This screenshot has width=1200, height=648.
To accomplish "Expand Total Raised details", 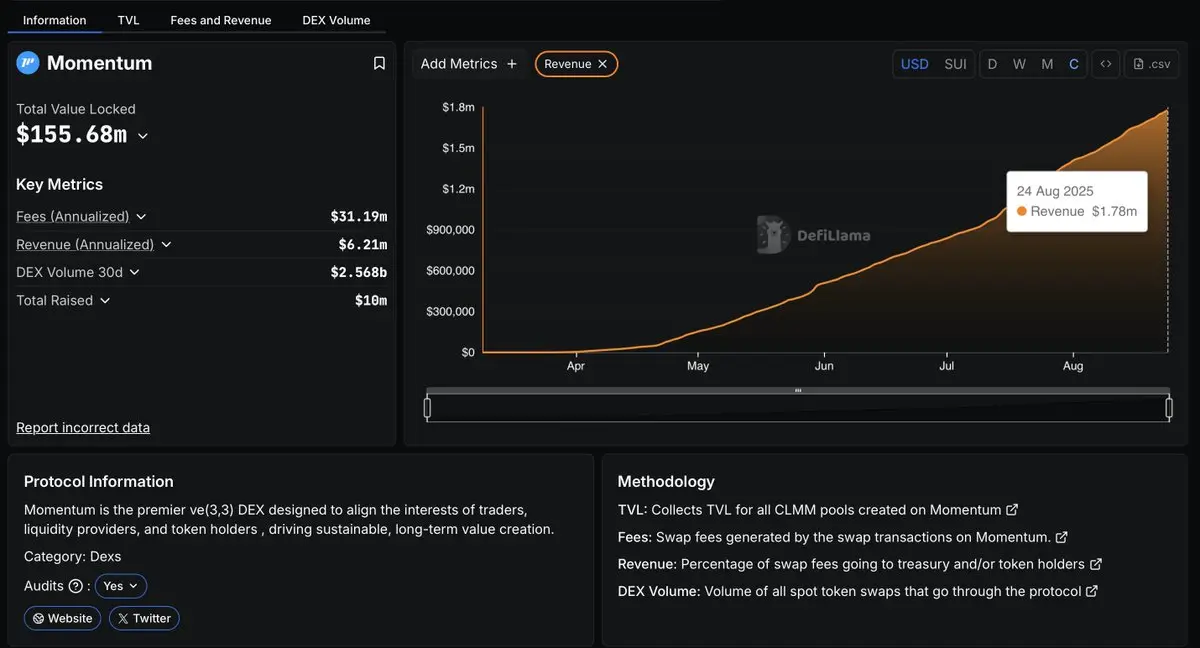I will click(105, 301).
